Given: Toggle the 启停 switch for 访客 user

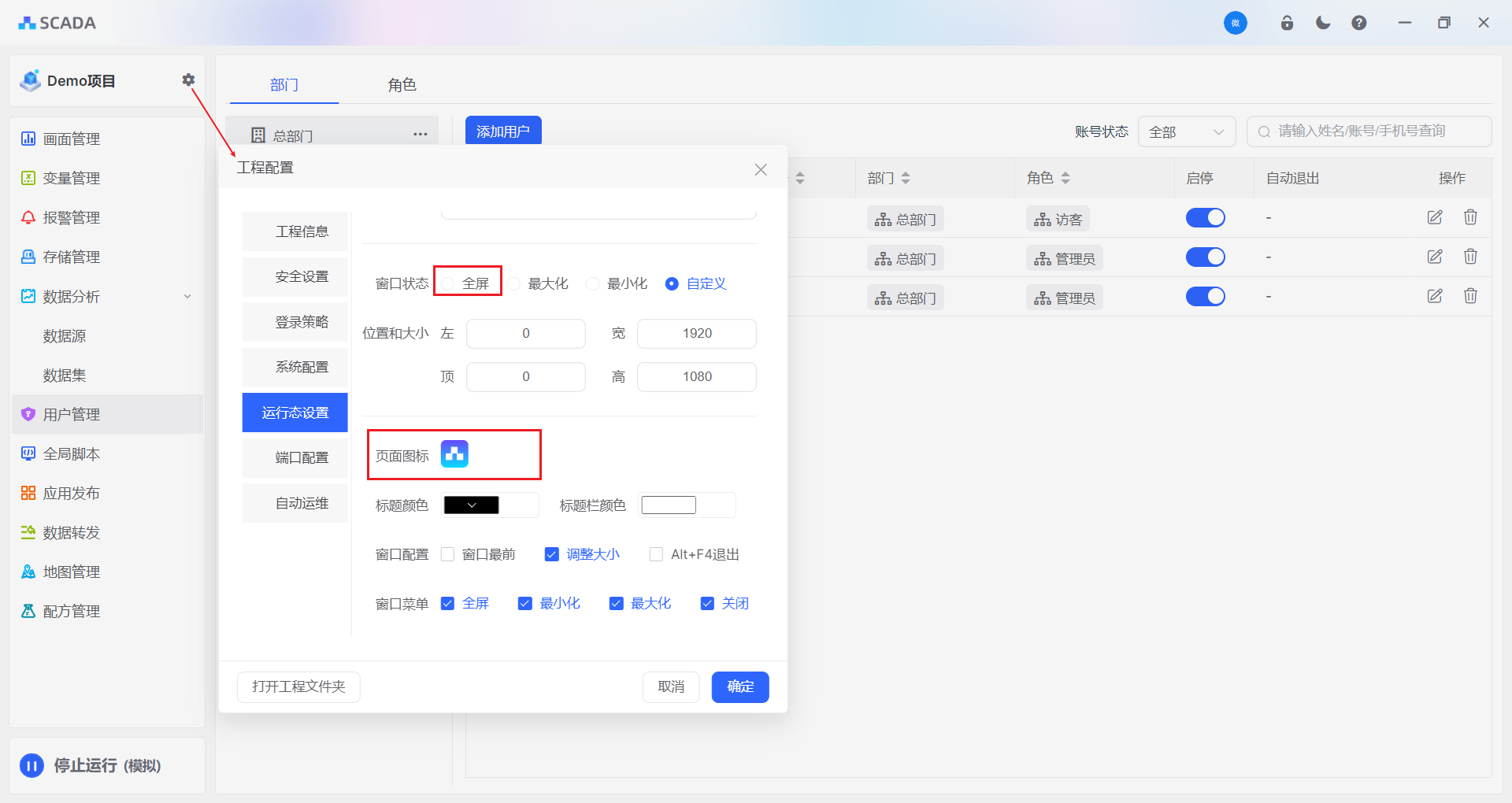Looking at the screenshot, I should (1205, 218).
